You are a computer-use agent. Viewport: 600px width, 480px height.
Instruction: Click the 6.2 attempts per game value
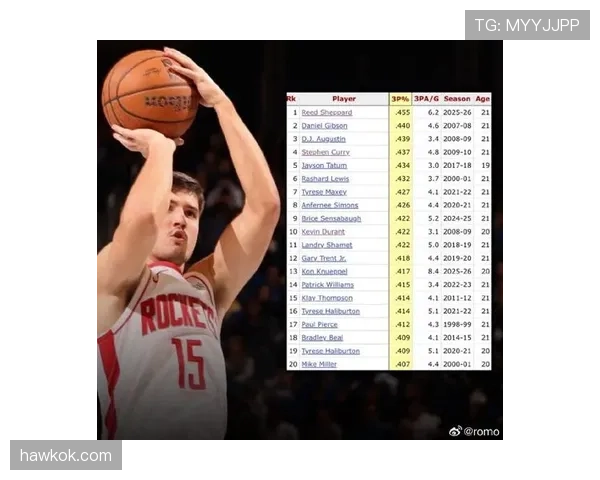[433, 113]
